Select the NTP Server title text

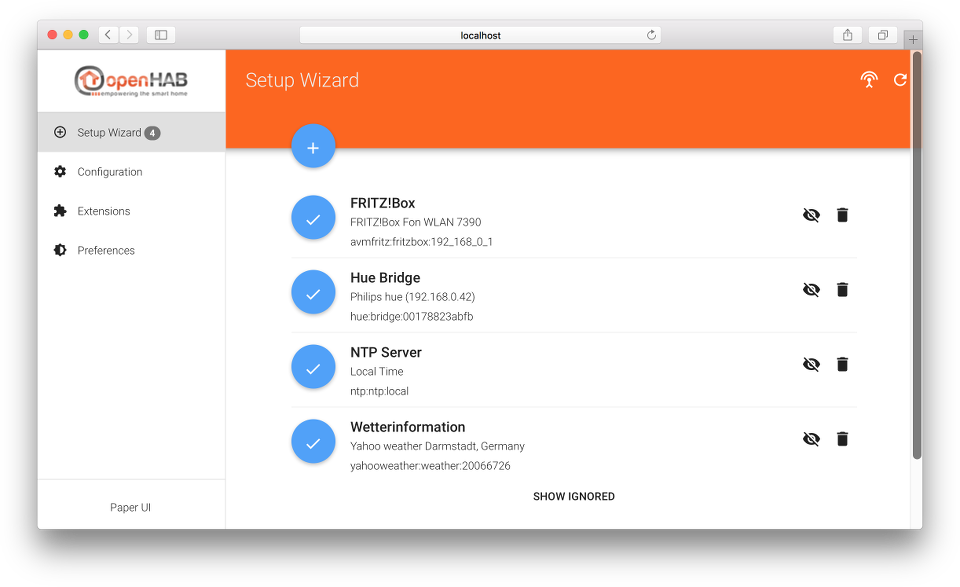(386, 353)
